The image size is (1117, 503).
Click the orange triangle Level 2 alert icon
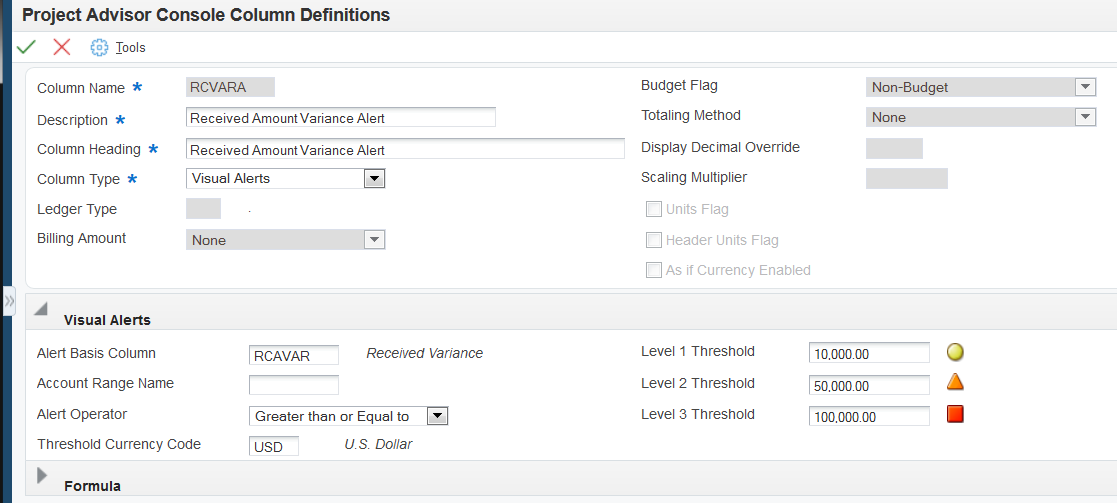(x=955, y=382)
